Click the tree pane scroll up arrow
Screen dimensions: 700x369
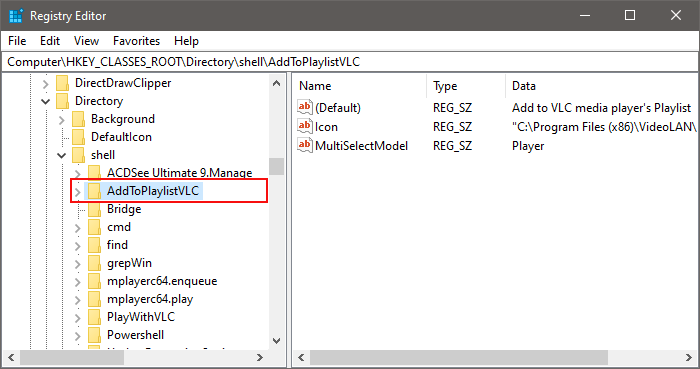point(276,83)
